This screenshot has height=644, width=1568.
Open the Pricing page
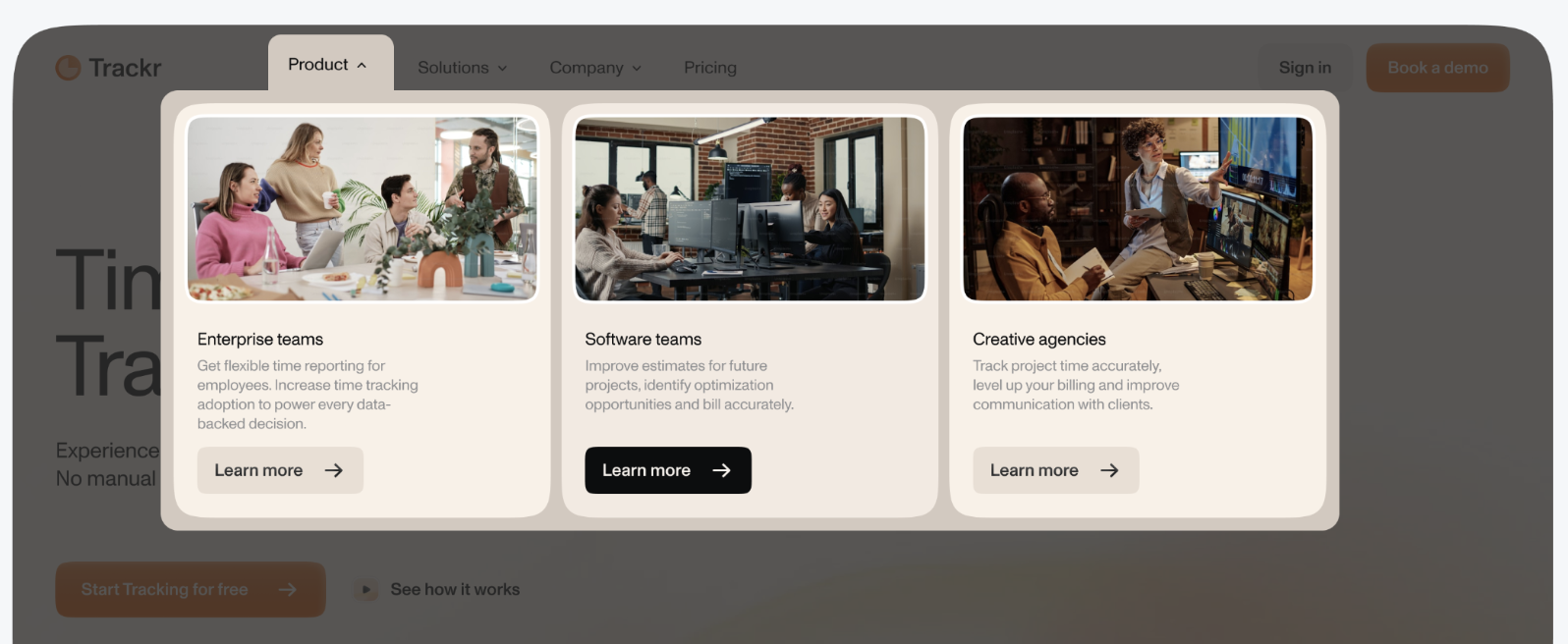[x=710, y=68]
